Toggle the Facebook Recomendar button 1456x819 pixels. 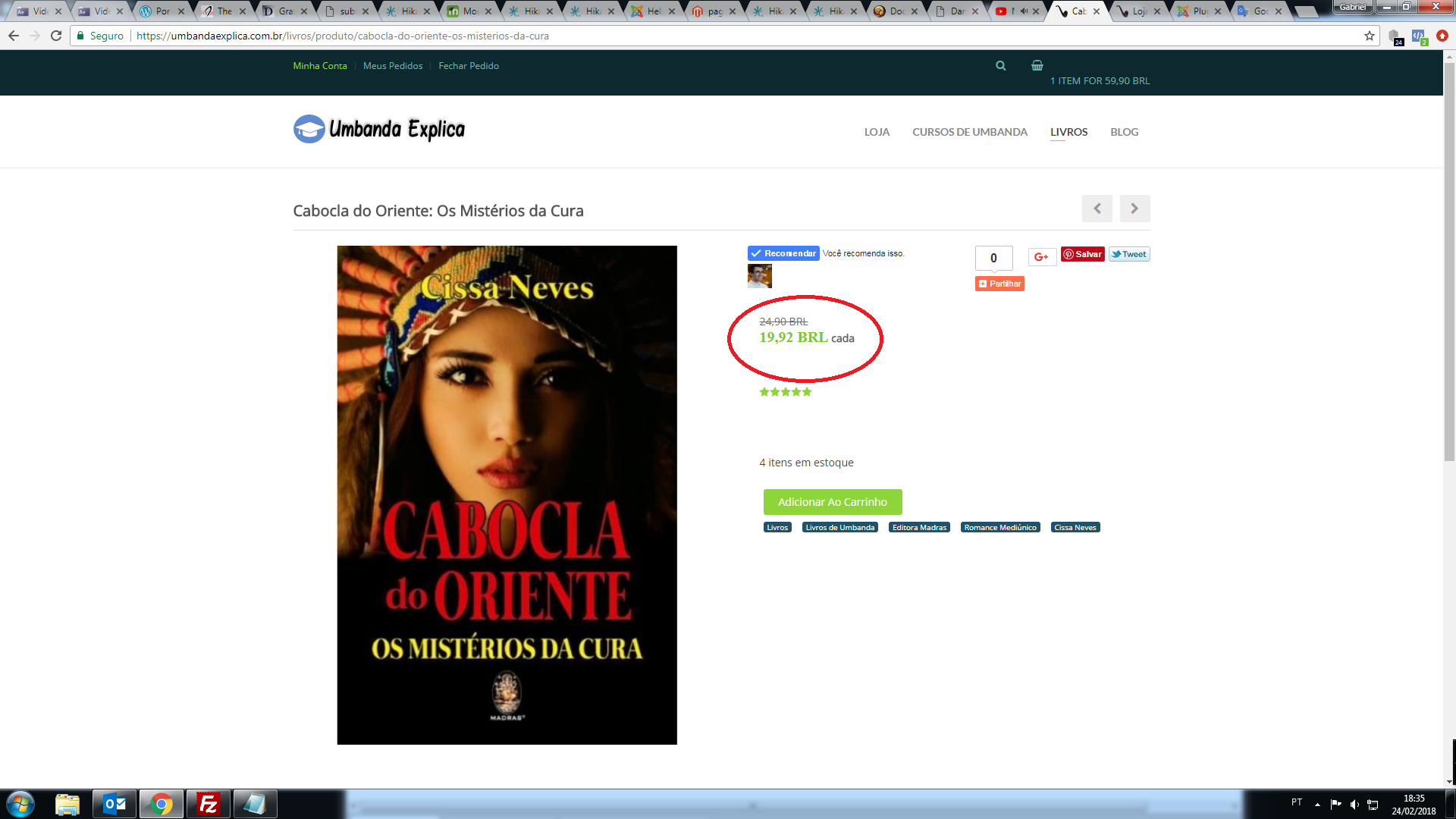pos(783,253)
